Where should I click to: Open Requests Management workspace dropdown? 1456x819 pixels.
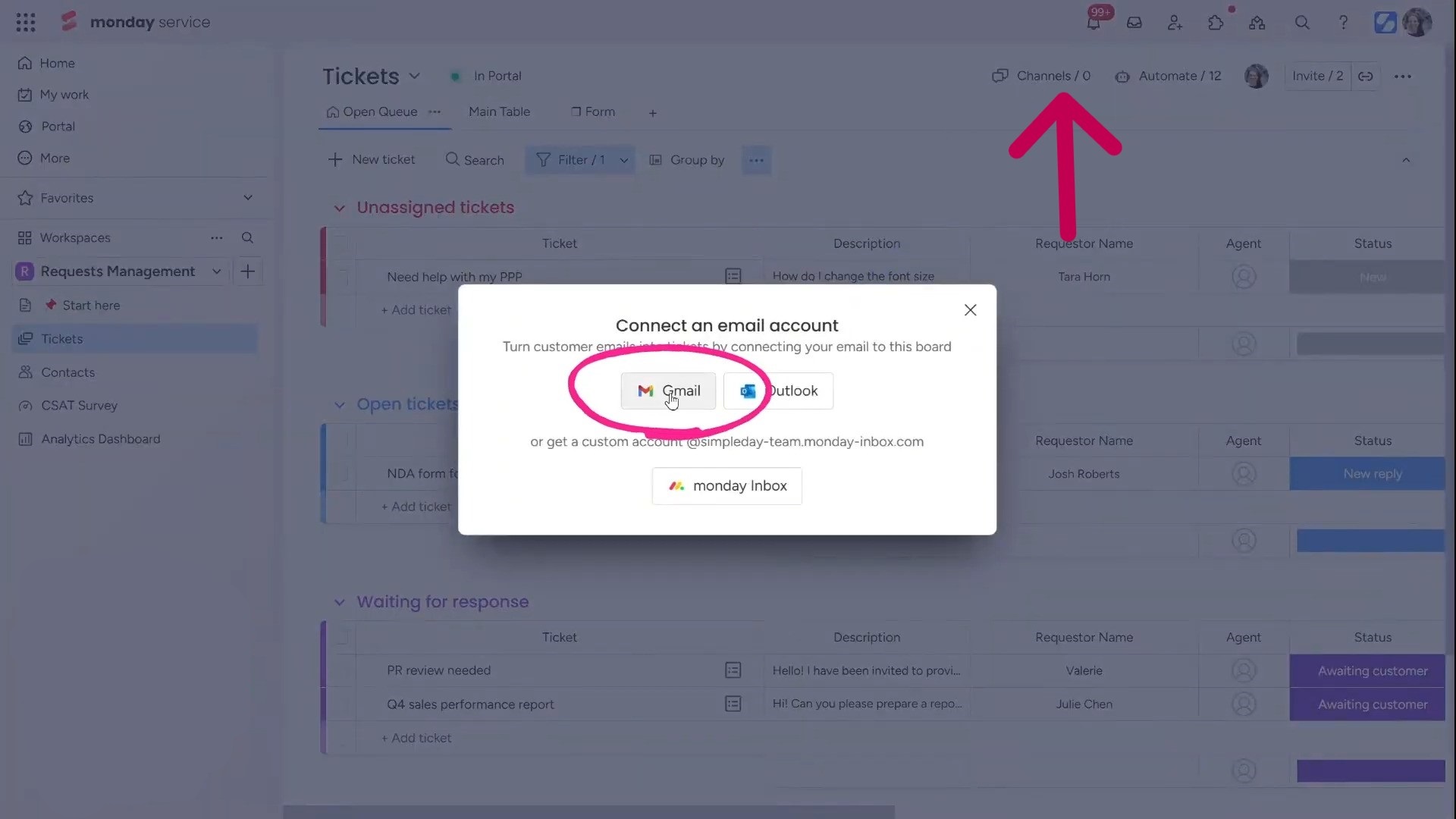(x=217, y=271)
